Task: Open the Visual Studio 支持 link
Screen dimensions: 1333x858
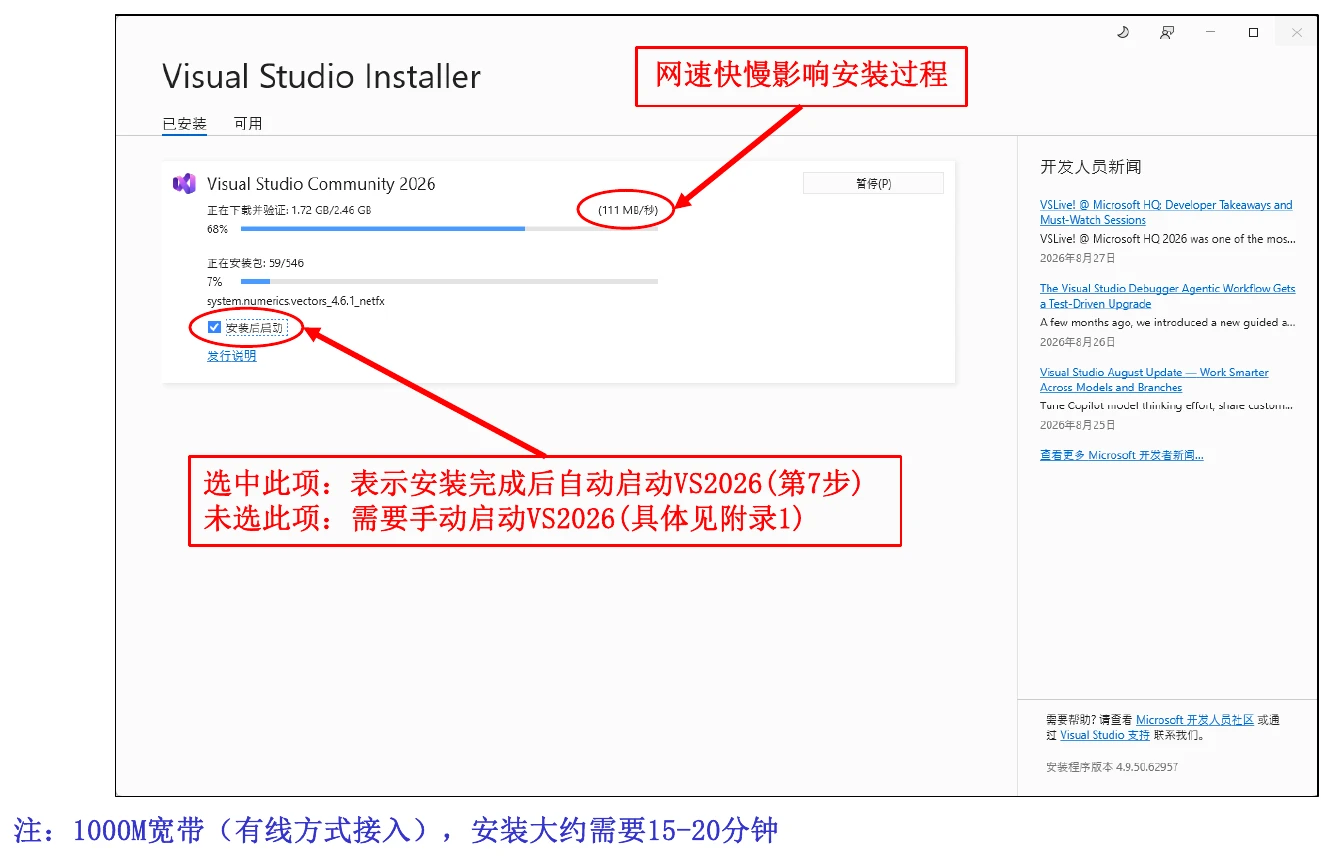Action: click(x=1105, y=735)
